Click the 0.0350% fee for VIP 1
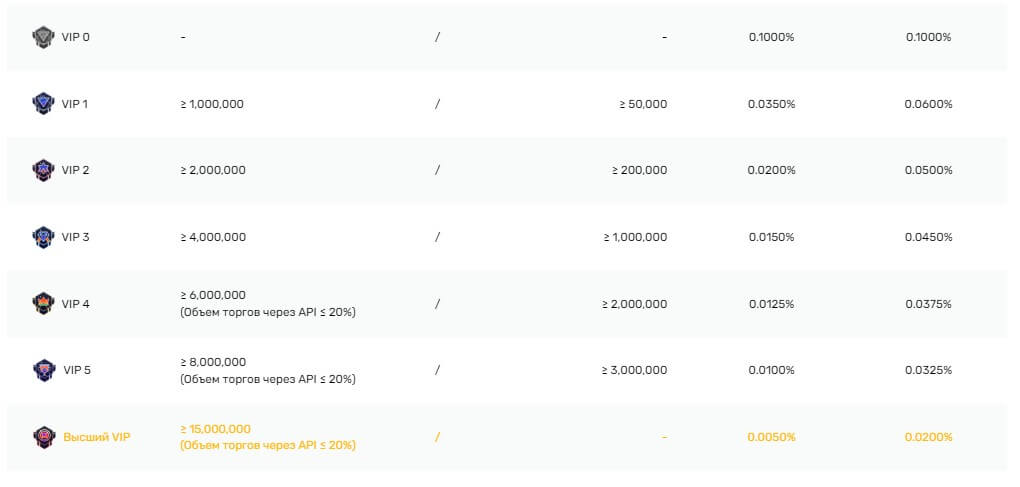 771,104
